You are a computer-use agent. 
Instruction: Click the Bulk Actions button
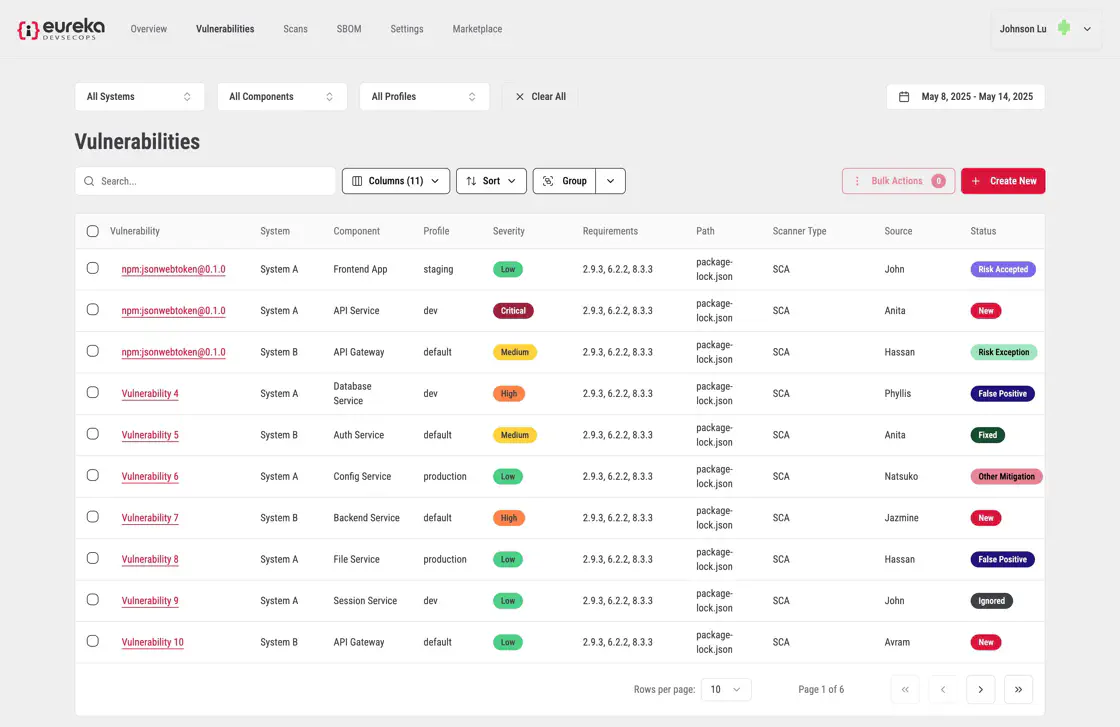[898, 181]
